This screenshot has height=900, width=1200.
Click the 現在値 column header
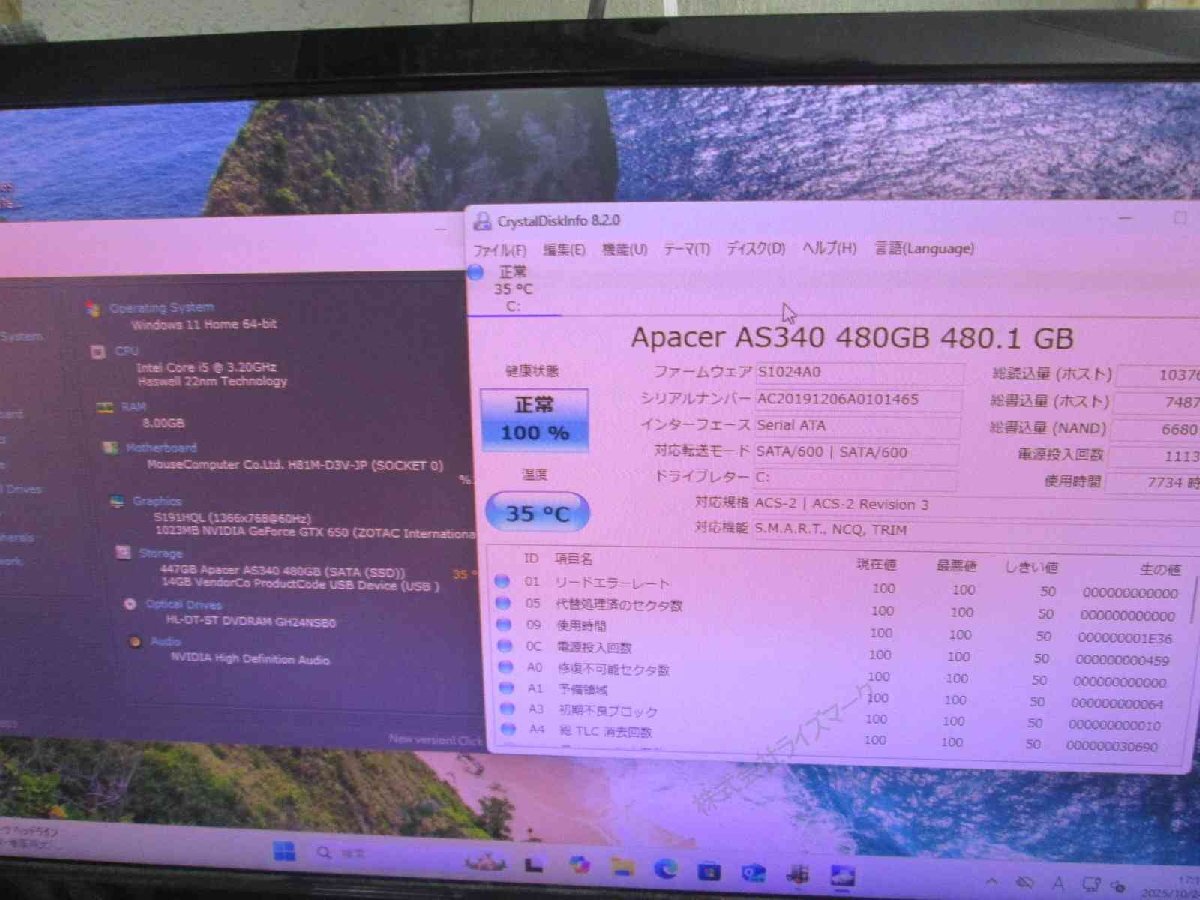click(x=877, y=565)
